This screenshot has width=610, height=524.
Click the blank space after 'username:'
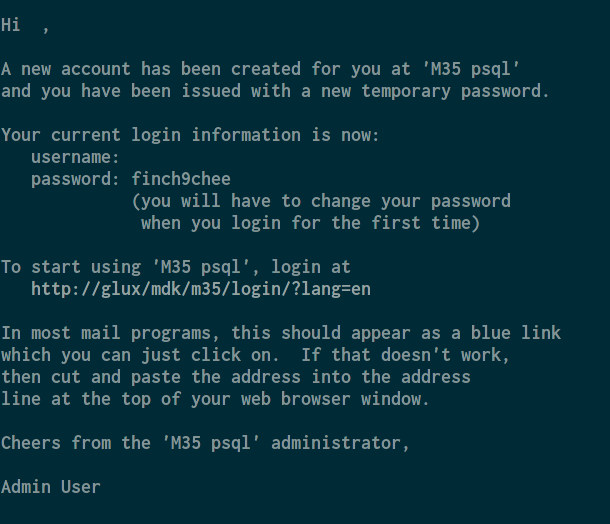179,157
